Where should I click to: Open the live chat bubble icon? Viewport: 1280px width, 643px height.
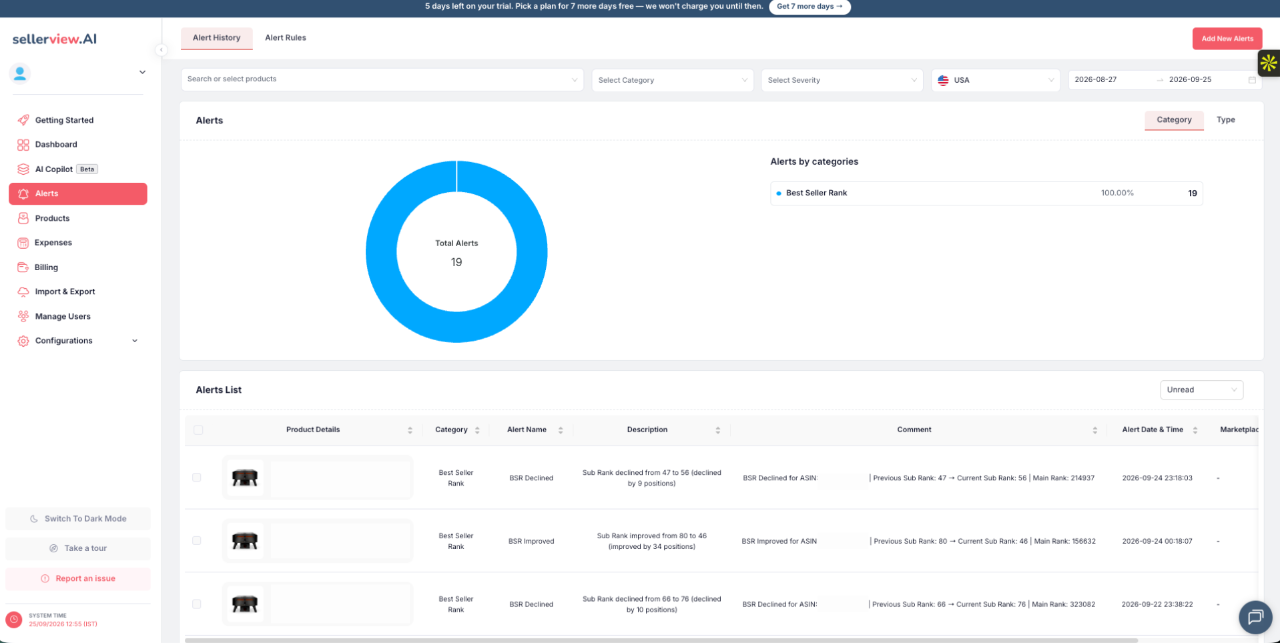(1255, 617)
